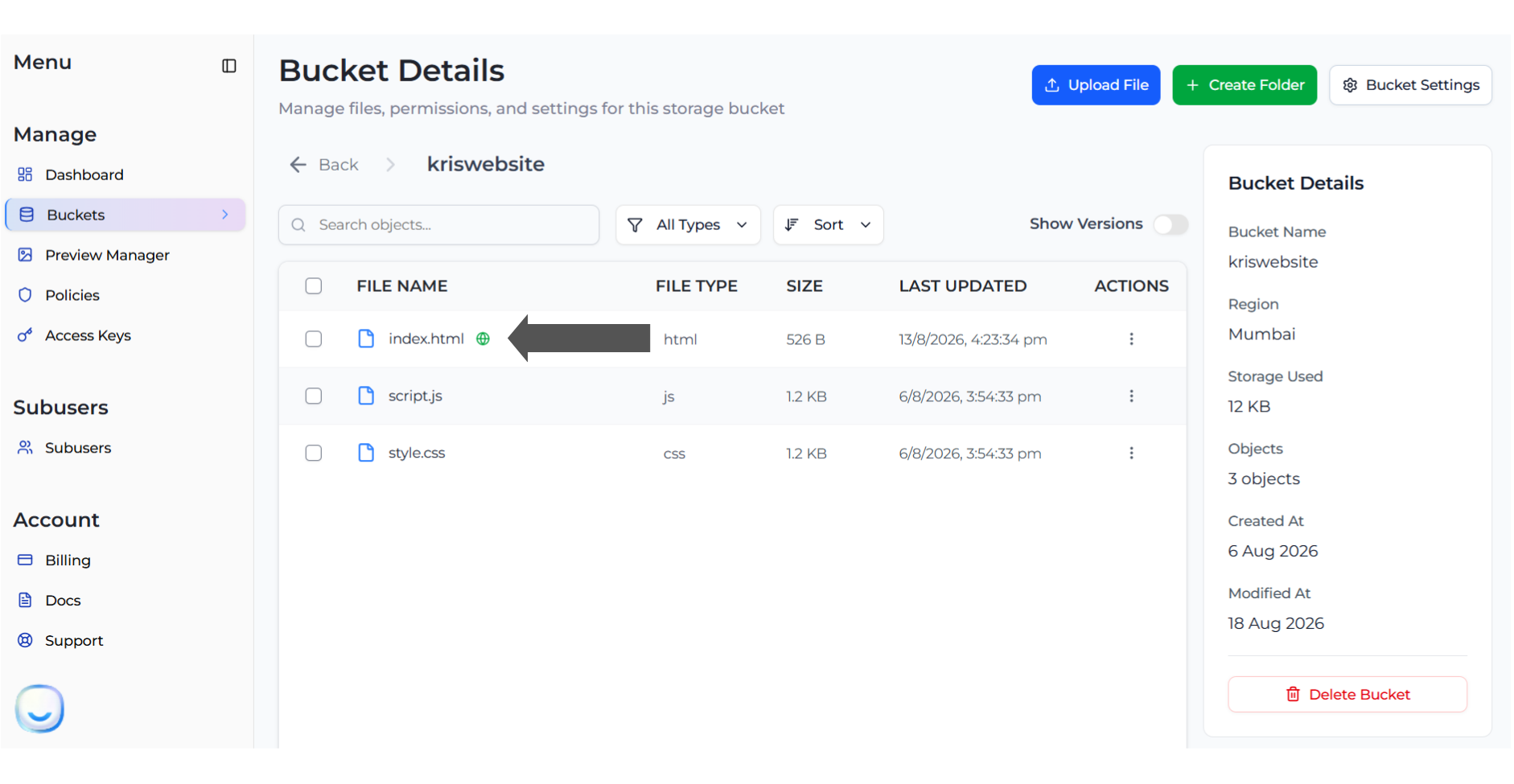
Task: Select the script.js row checkbox
Action: [314, 396]
